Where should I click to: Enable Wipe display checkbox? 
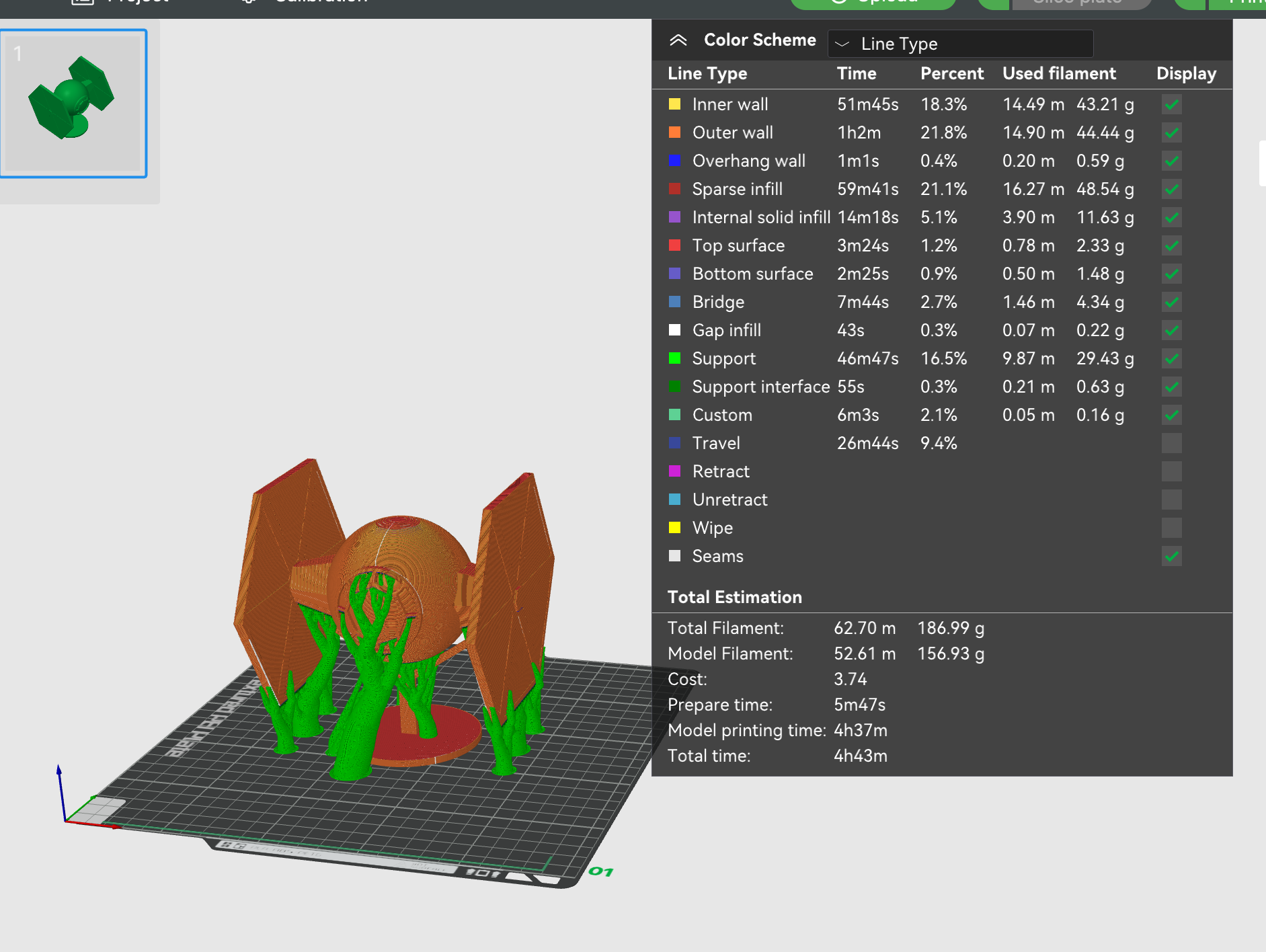point(1171,528)
